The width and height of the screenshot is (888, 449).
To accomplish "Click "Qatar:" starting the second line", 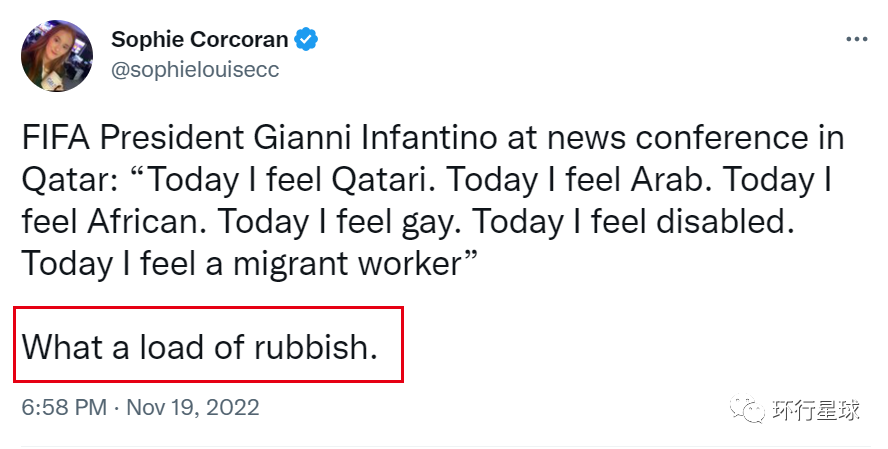I will coord(65,180).
